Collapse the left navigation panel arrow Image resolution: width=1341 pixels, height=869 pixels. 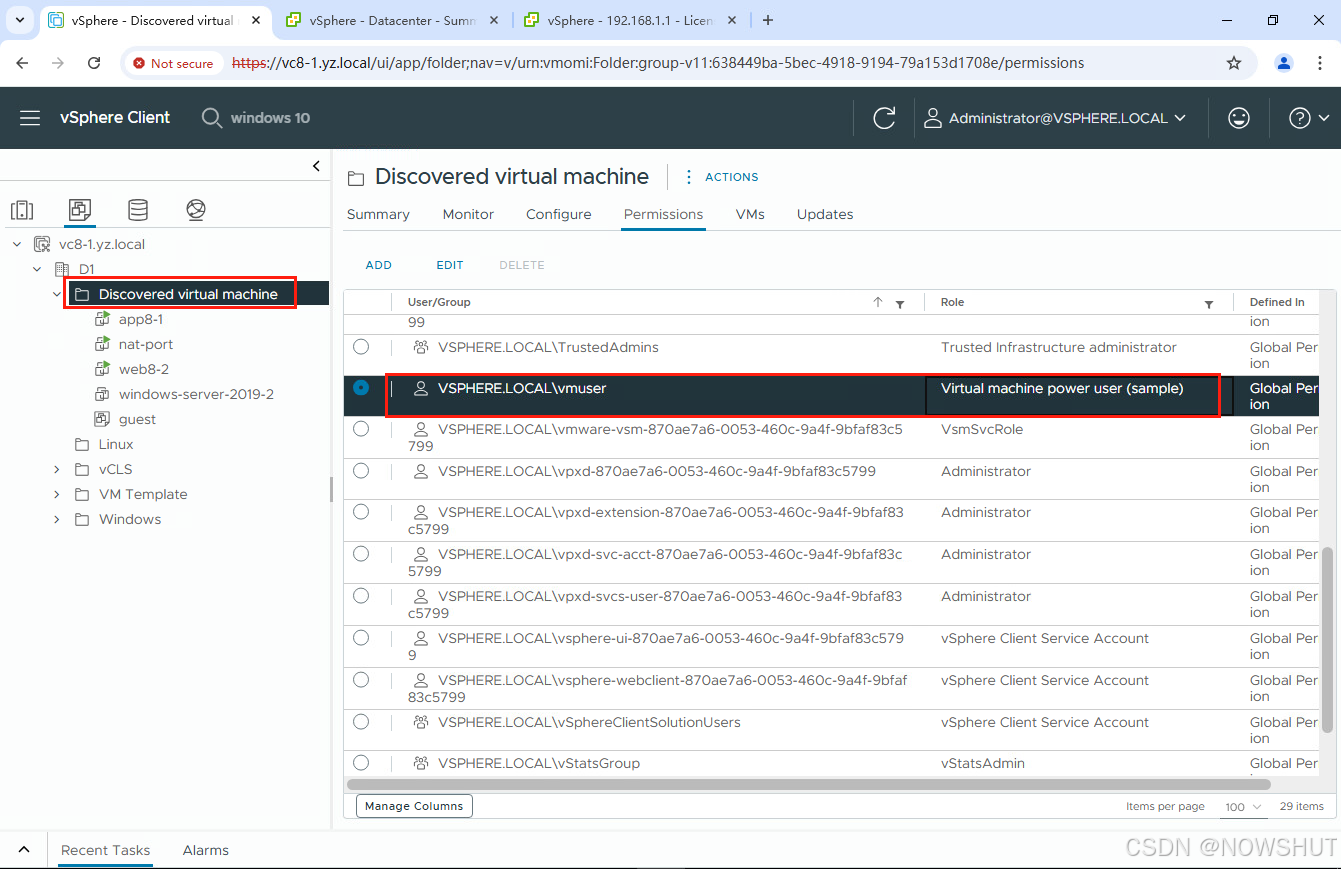pos(316,166)
